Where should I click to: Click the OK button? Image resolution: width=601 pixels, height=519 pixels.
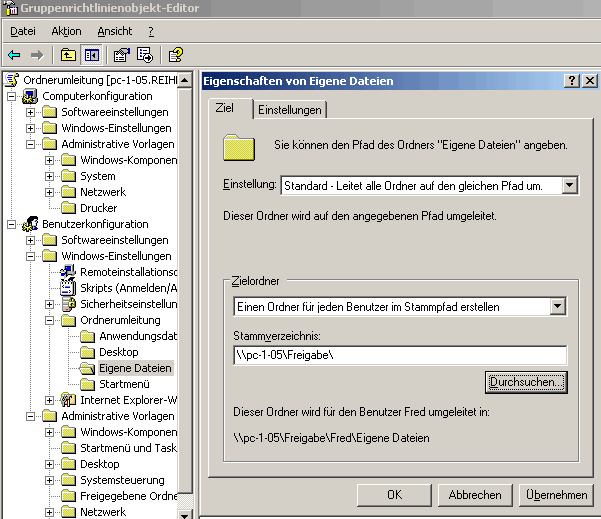pyautogui.click(x=394, y=495)
